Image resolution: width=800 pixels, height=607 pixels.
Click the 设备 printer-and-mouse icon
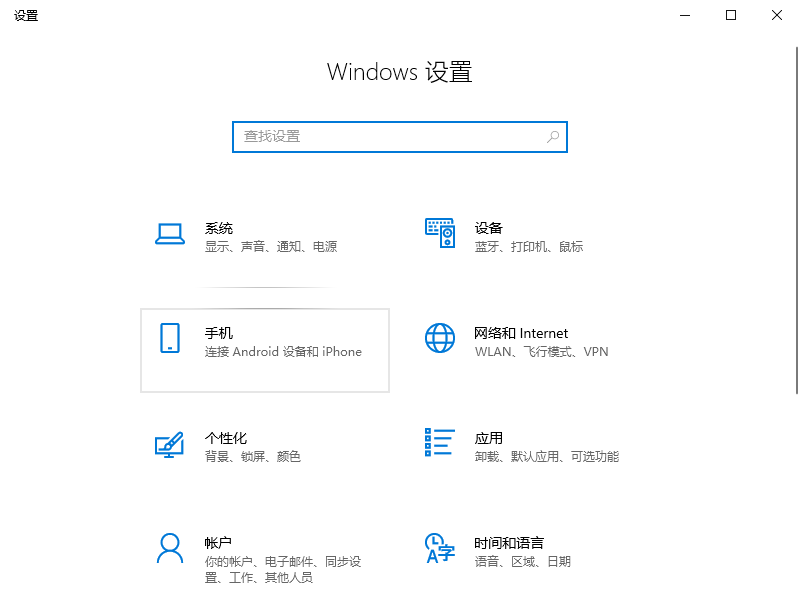(x=439, y=232)
